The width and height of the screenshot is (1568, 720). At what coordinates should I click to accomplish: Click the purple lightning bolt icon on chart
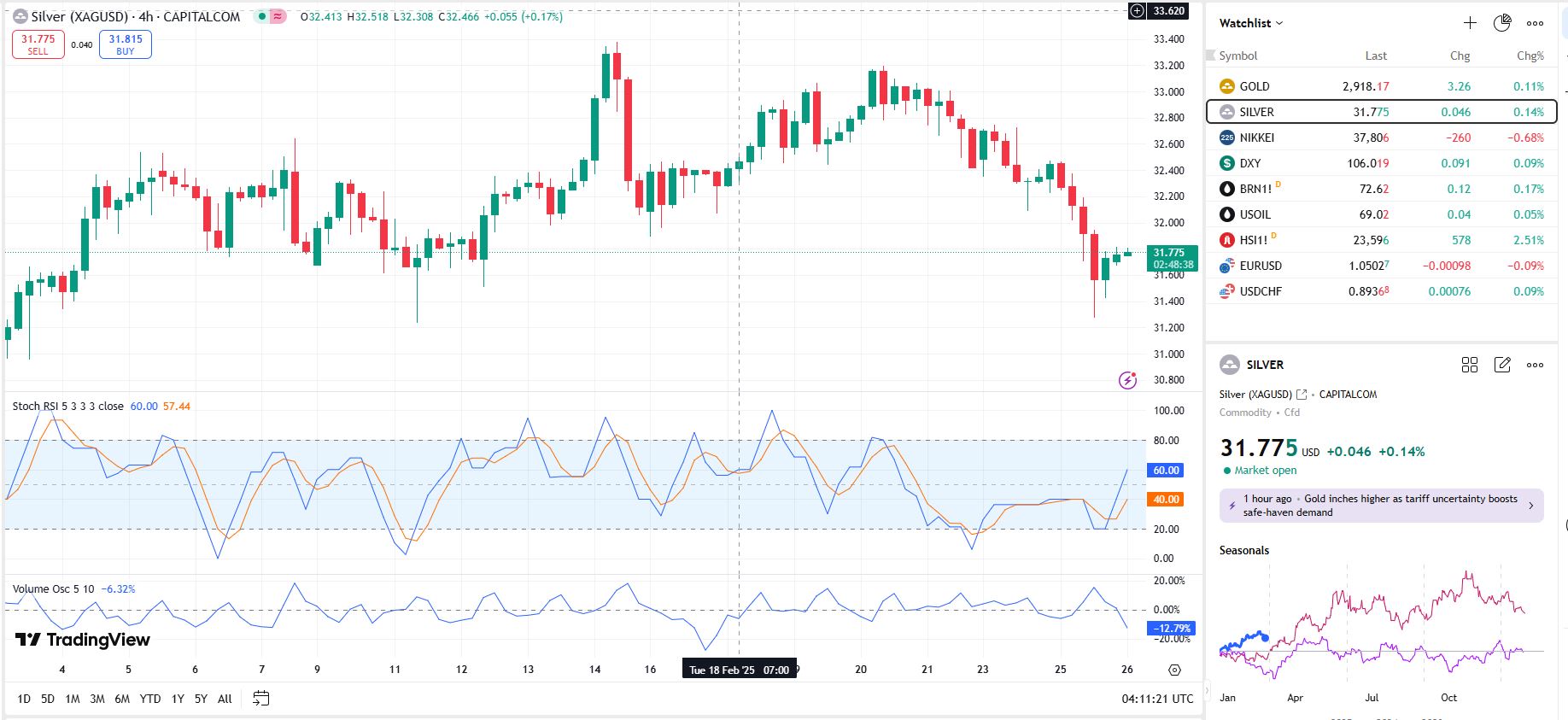(1127, 380)
